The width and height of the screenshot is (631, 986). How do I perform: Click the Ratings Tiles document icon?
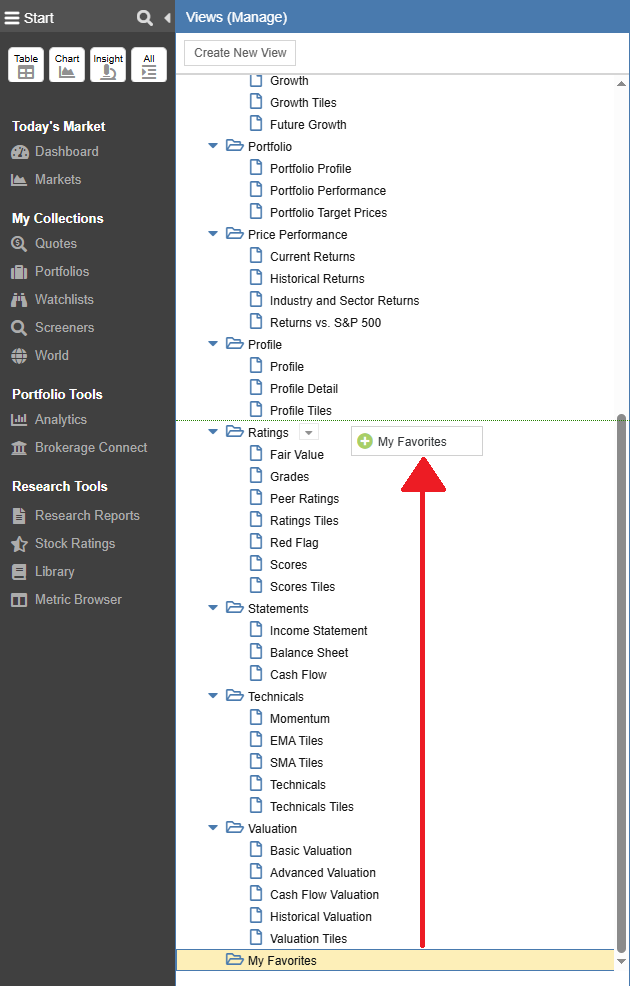coord(256,519)
